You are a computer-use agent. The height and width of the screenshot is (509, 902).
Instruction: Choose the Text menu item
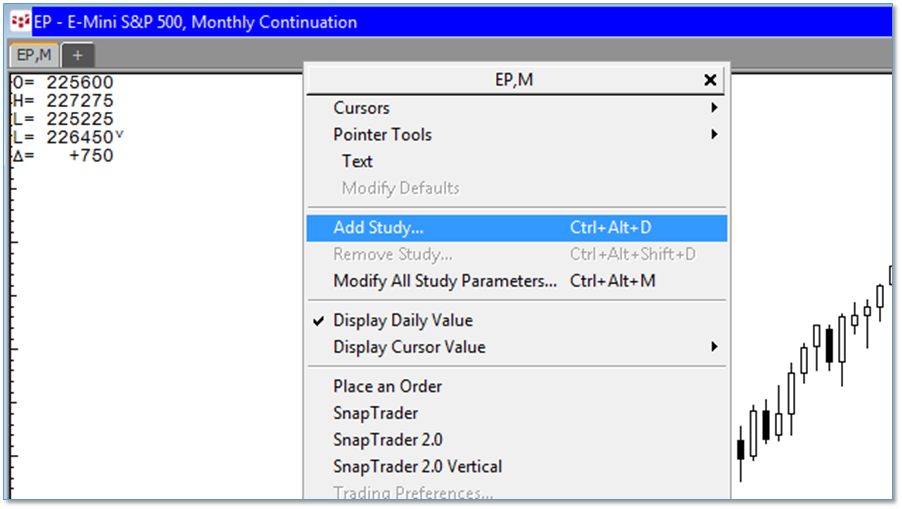tap(517, 161)
